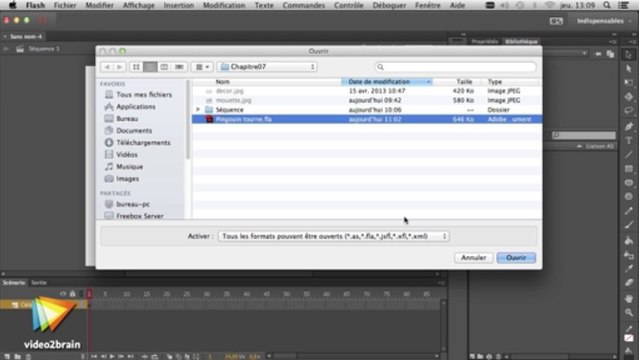Click the timeline play button

click(x=112, y=356)
